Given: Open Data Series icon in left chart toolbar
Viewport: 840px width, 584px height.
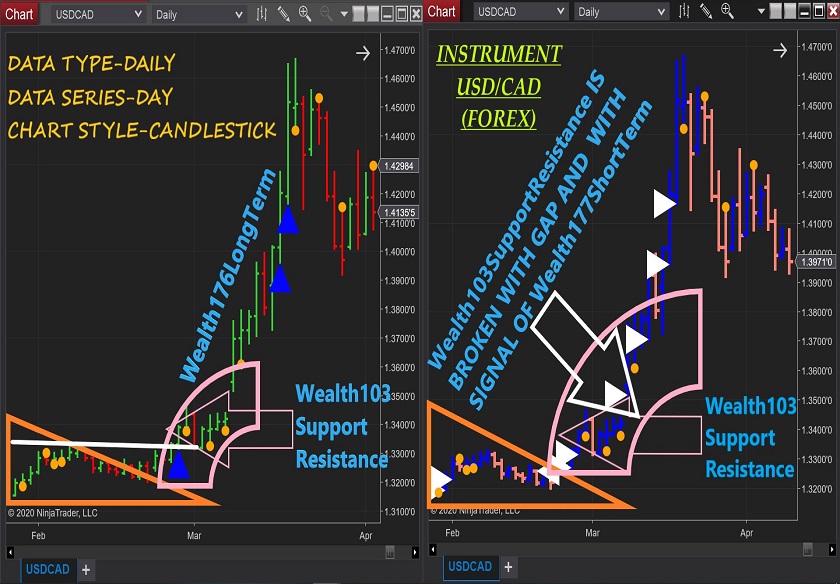Looking at the screenshot, I should pos(262,14).
